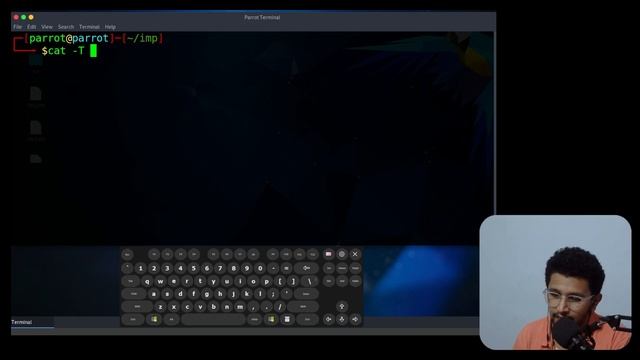Click the 'parrot@parrot' prompt text

pos(69,38)
